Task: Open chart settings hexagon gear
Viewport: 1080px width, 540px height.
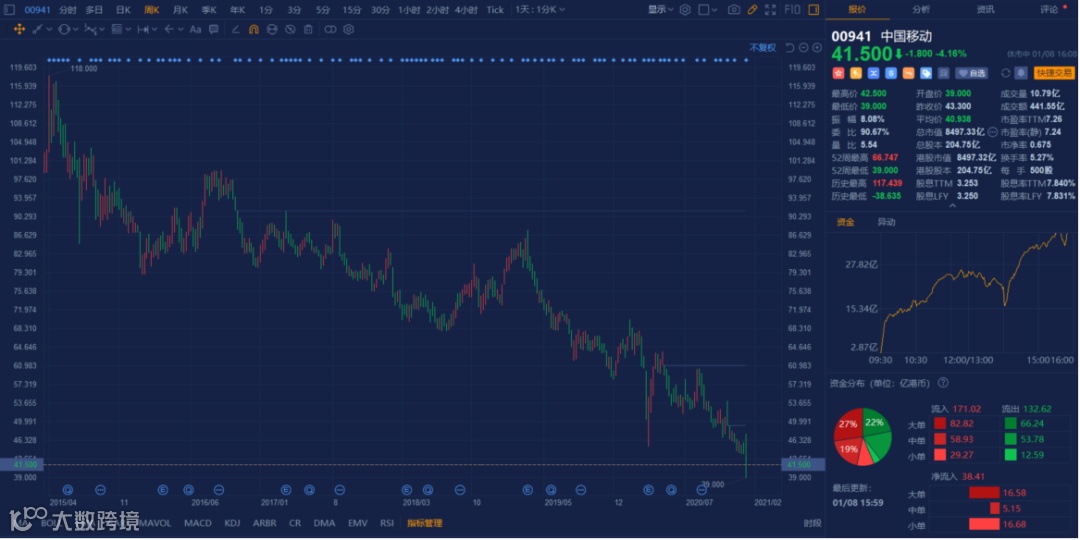Action: pos(685,10)
